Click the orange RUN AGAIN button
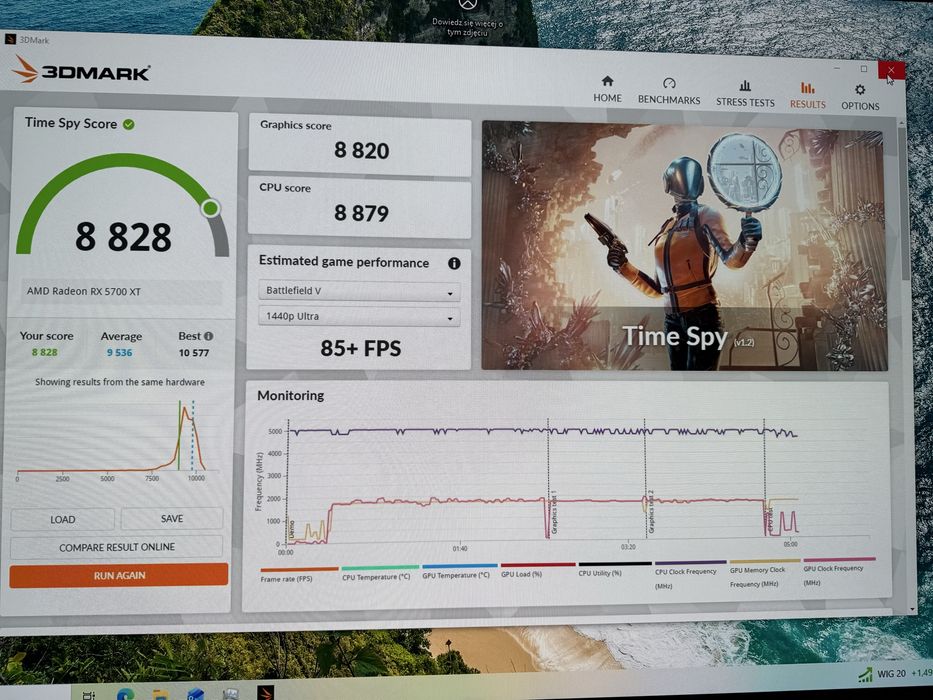 coord(119,576)
